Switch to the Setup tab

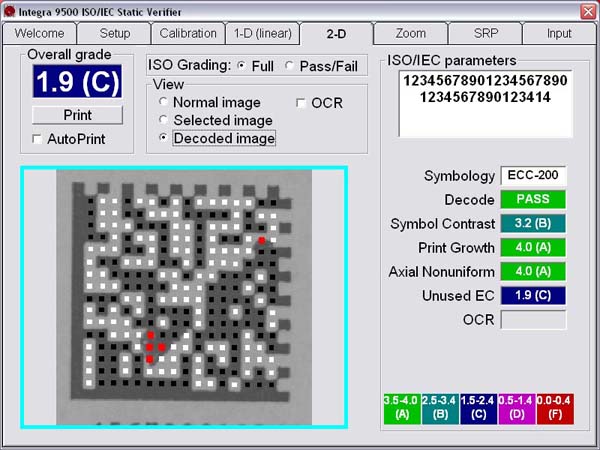pos(114,33)
